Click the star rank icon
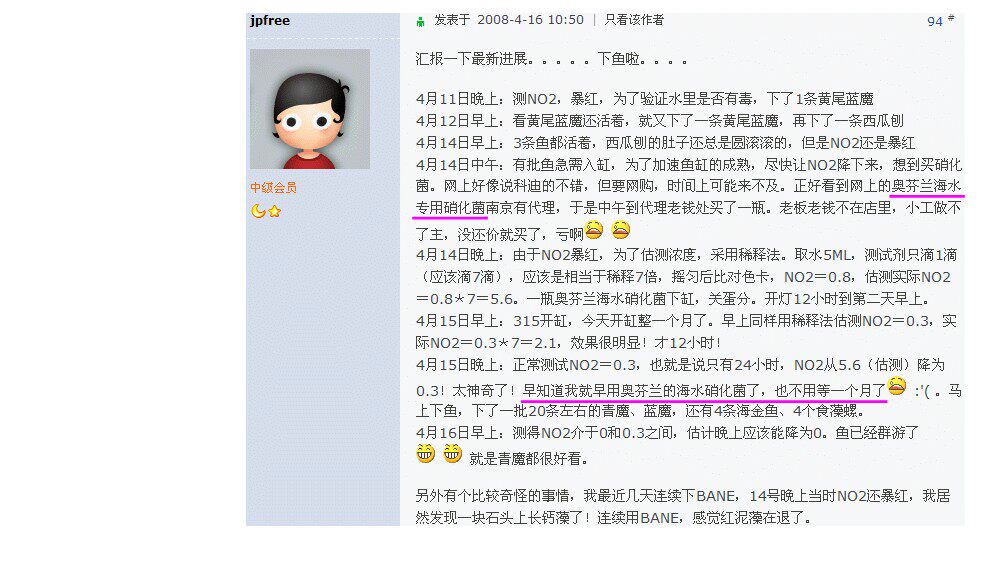1006x581 pixels. coord(275,211)
